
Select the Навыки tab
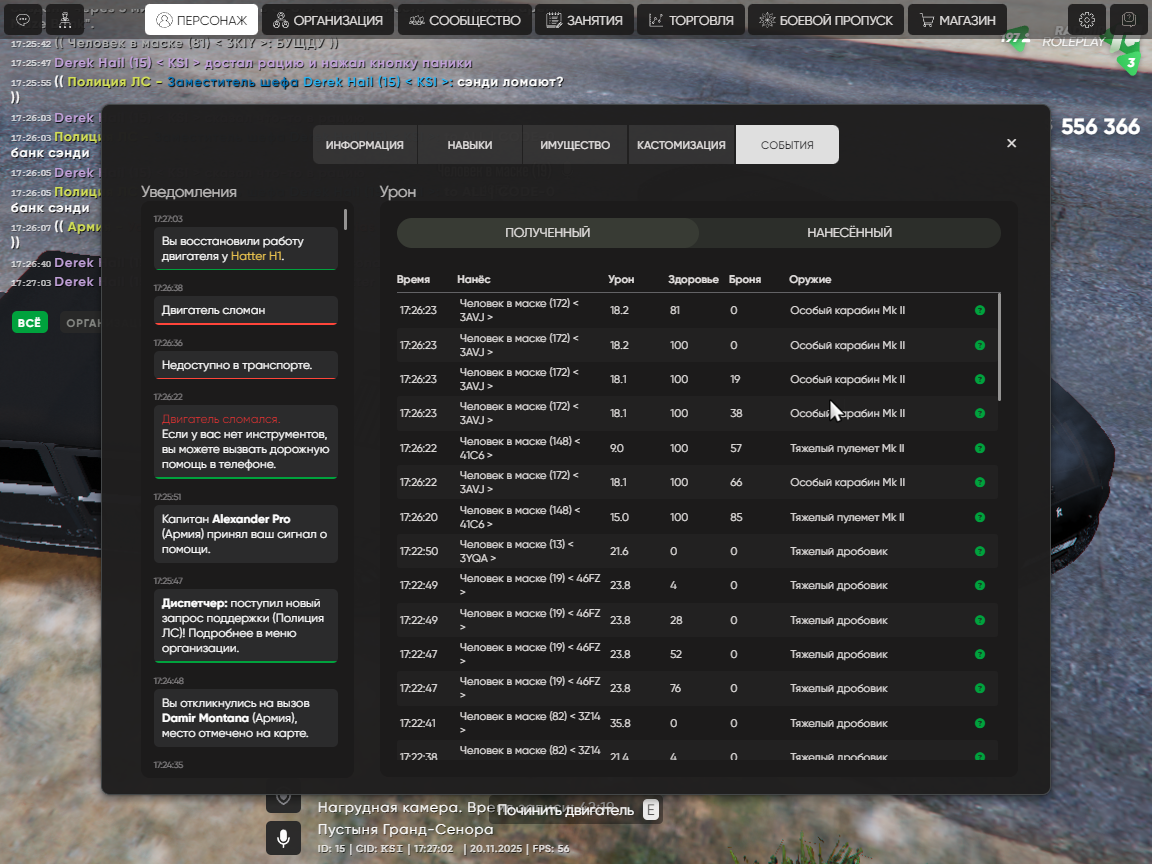470,145
